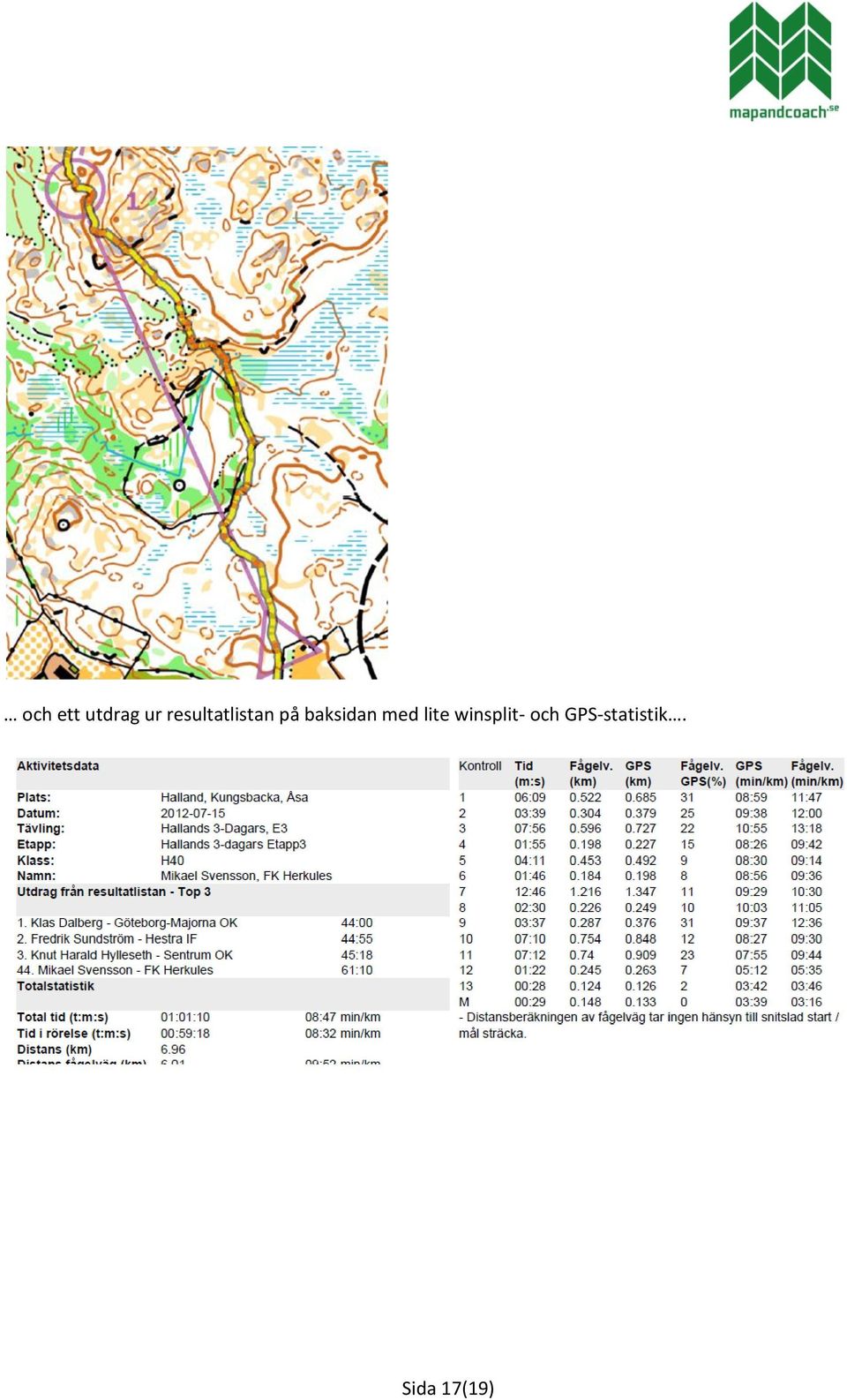This screenshot has height=1400, width=847.
Task: Select control 7 split time '12:46'
Action: (x=530, y=892)
